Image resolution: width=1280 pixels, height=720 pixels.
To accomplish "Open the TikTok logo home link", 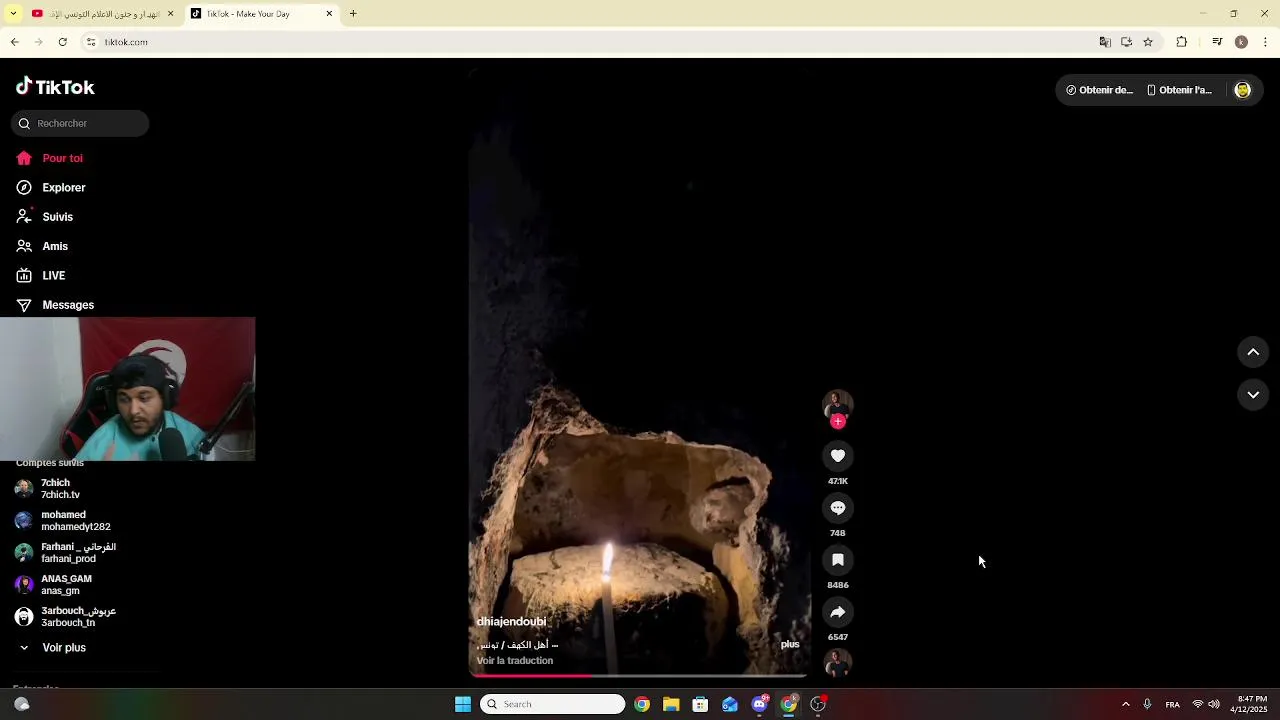I will point(55,87).
